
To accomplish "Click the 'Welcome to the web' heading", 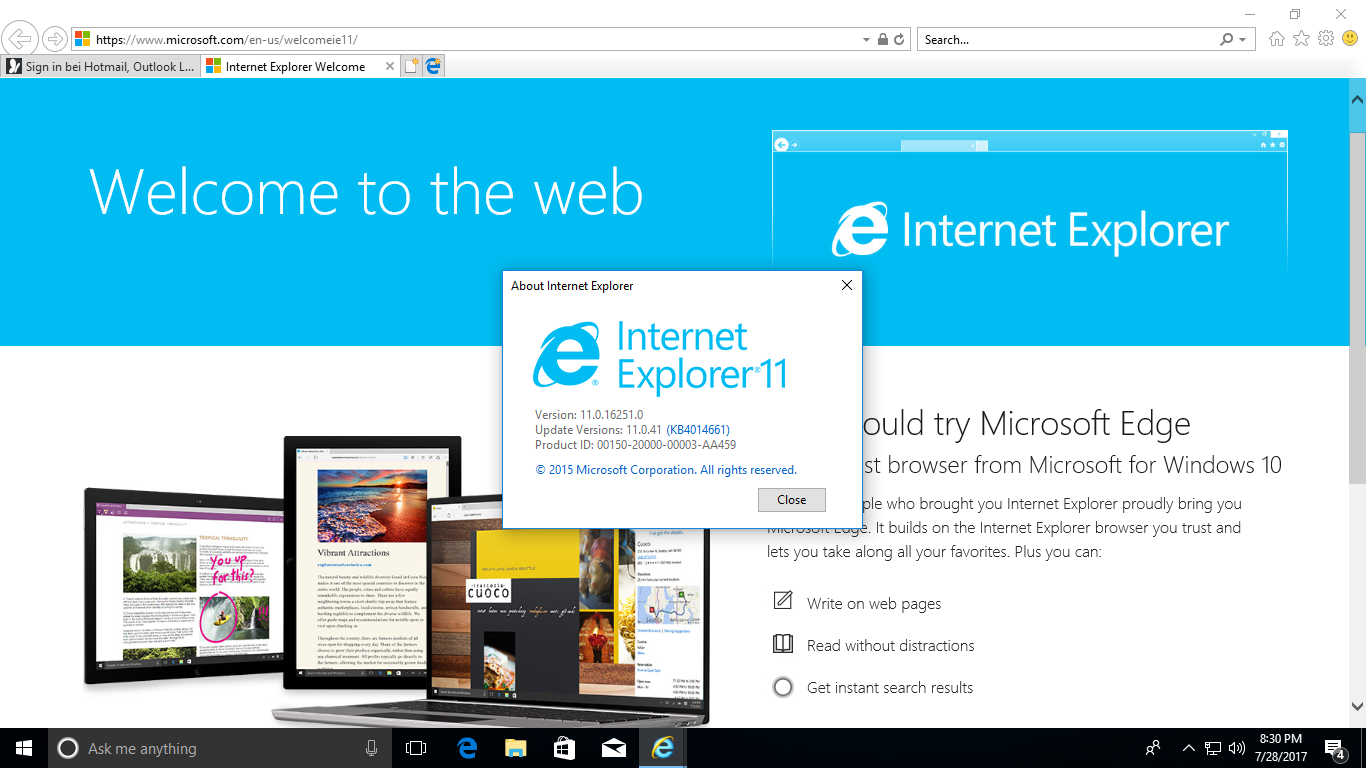I will point(366,191).
